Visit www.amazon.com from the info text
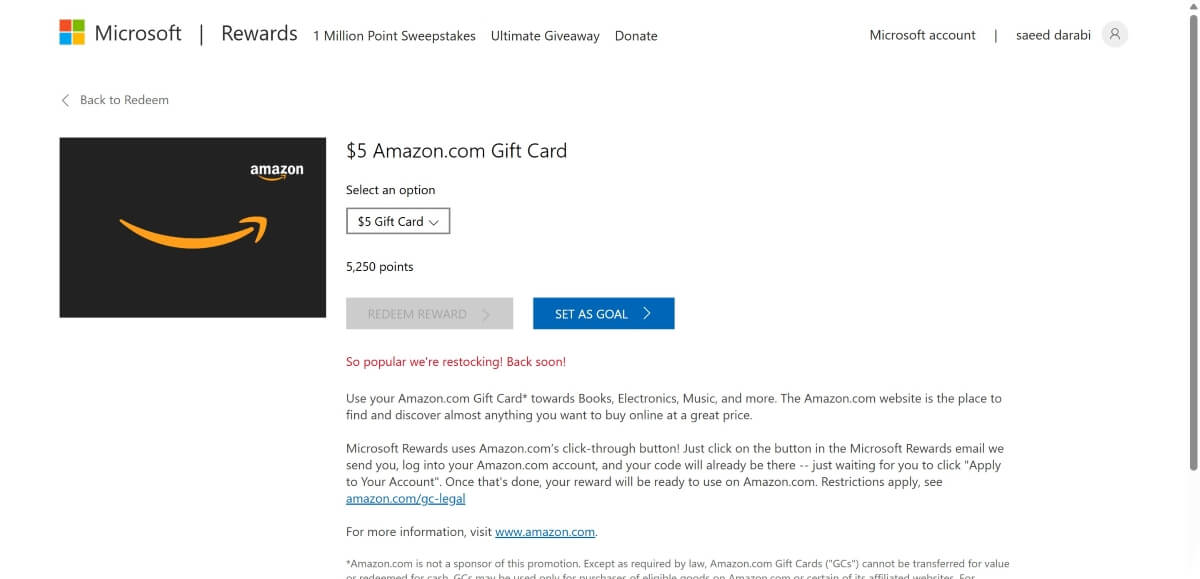The height and width of the screenshot is (579, 1200). [x=545, y=531]
